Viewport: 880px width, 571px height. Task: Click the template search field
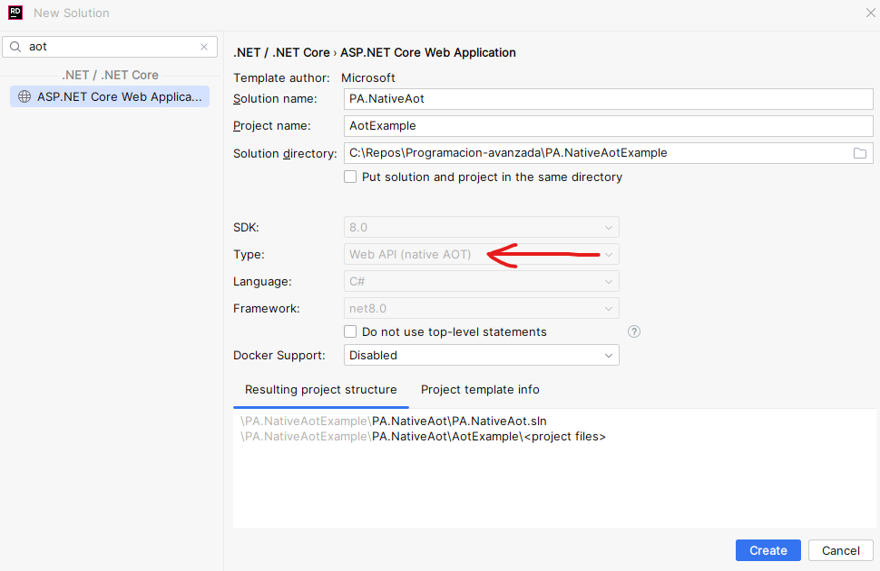(x=110, y=47)
